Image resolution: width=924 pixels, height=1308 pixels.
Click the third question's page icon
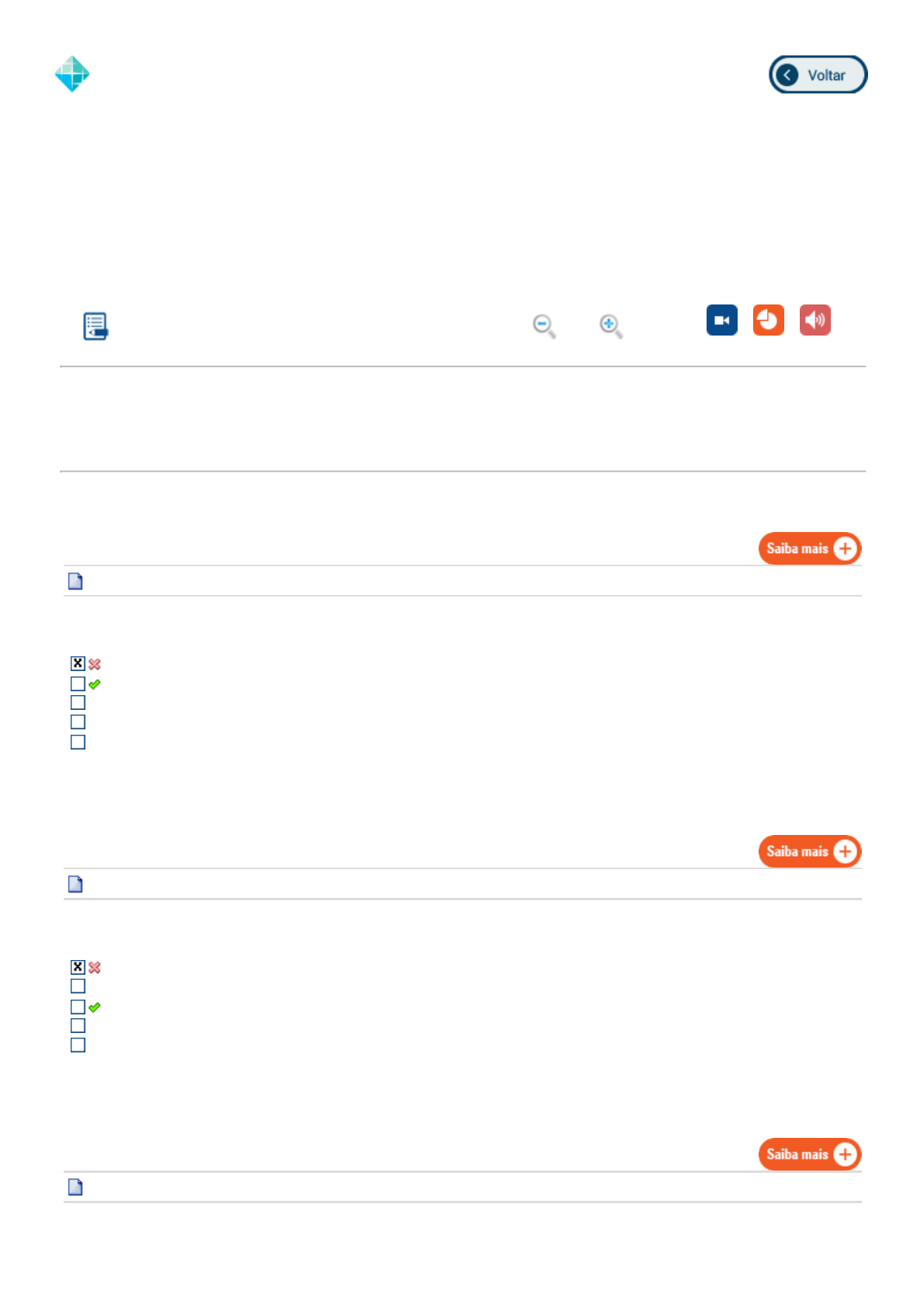[x=75, y=1187]
